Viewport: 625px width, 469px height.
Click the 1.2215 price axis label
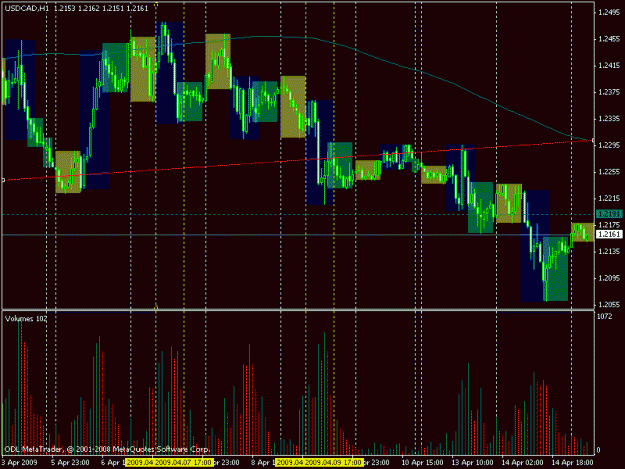[609, 198]
